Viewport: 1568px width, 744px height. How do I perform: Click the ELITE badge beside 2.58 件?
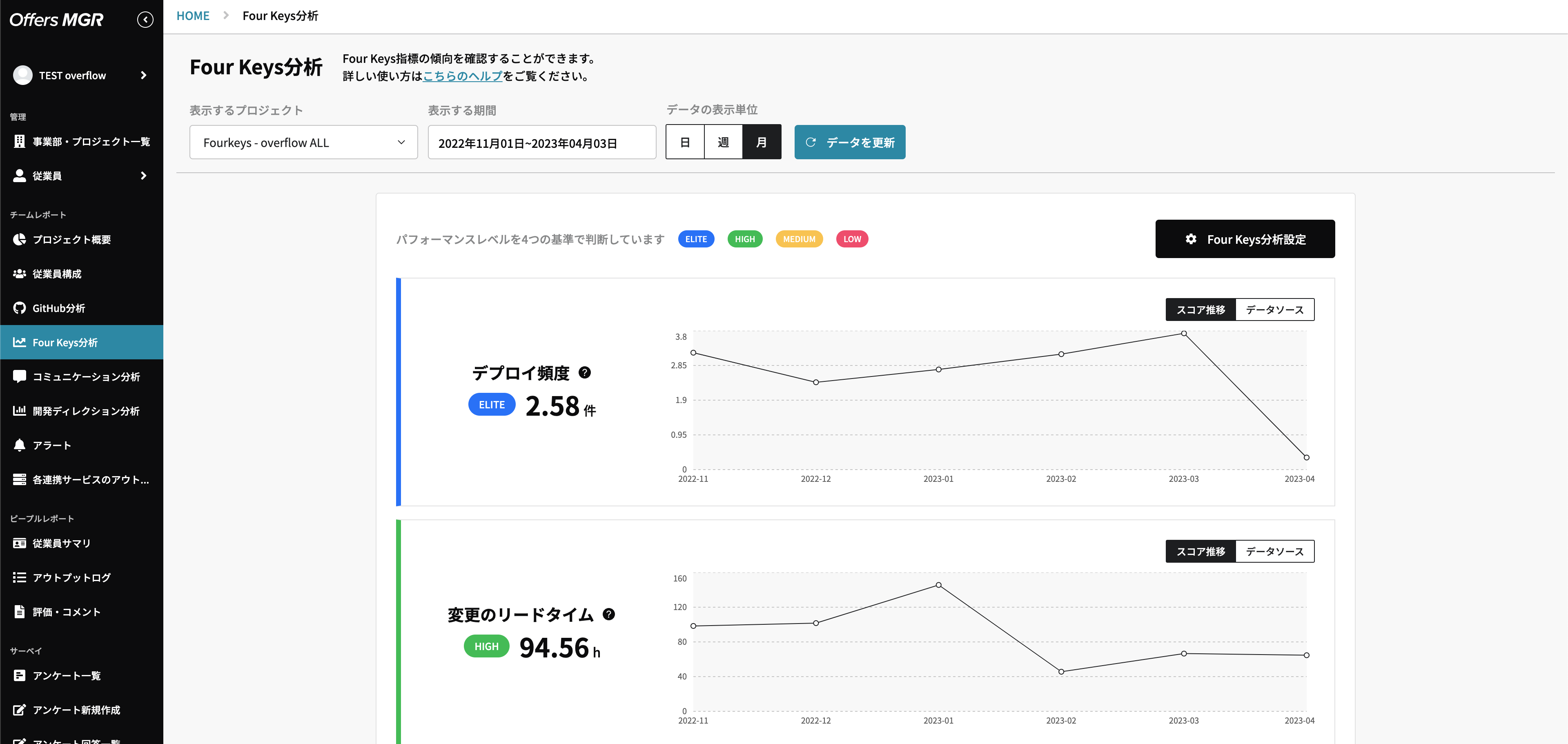(491, 404)
